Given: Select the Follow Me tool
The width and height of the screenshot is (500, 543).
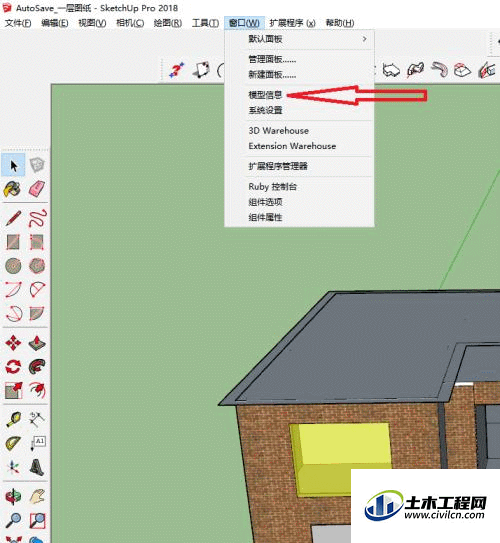Looking at the screenshot, I should point(37,367).
